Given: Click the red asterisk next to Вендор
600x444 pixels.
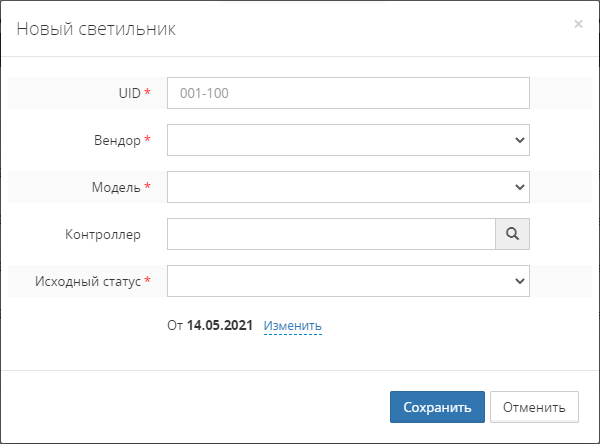Looking at the screenshot, I should (x=148, y=140).
